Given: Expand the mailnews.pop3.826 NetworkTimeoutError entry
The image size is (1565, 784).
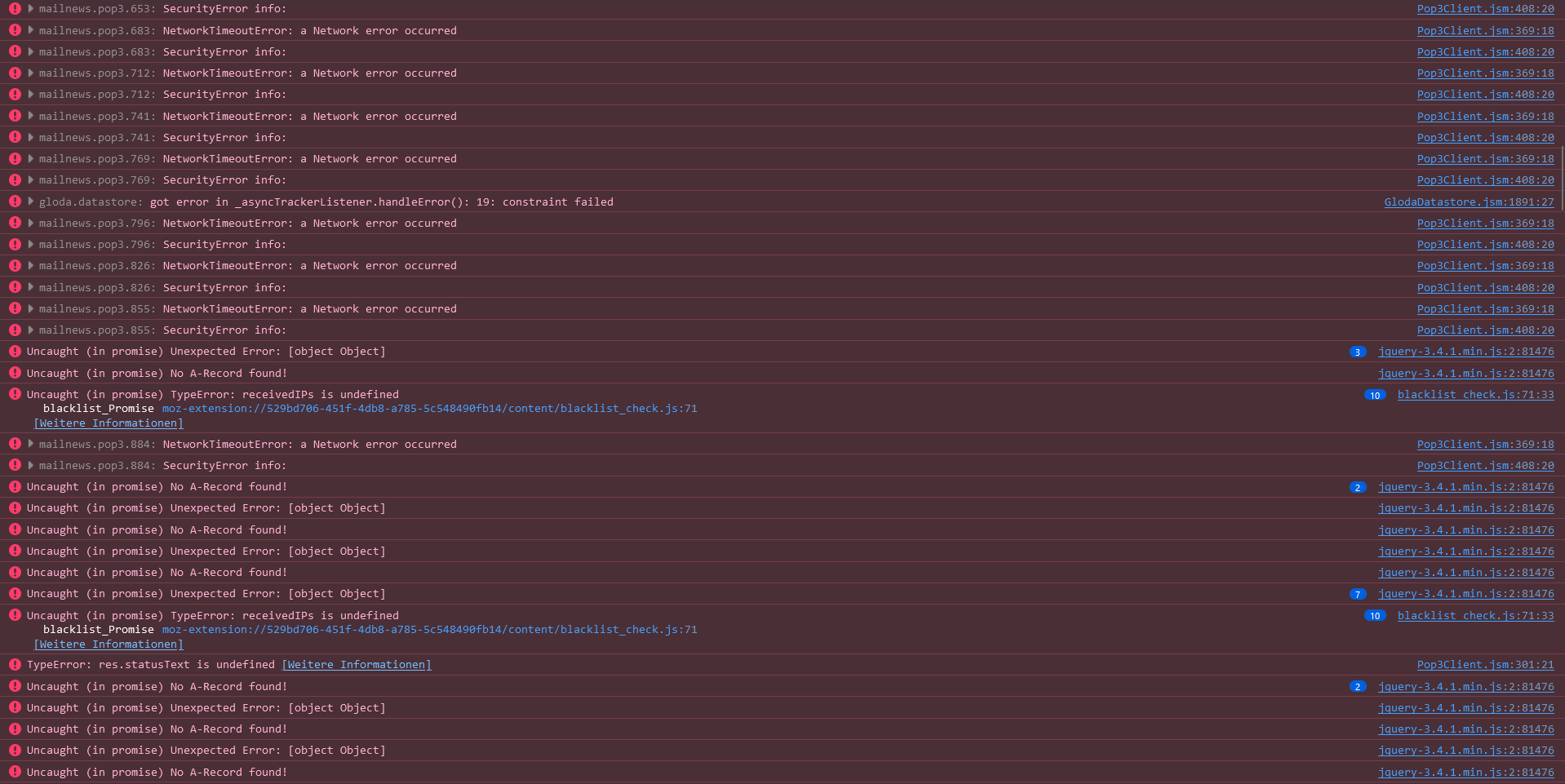Looking at the screenshot, I should (x=31, y=265).
